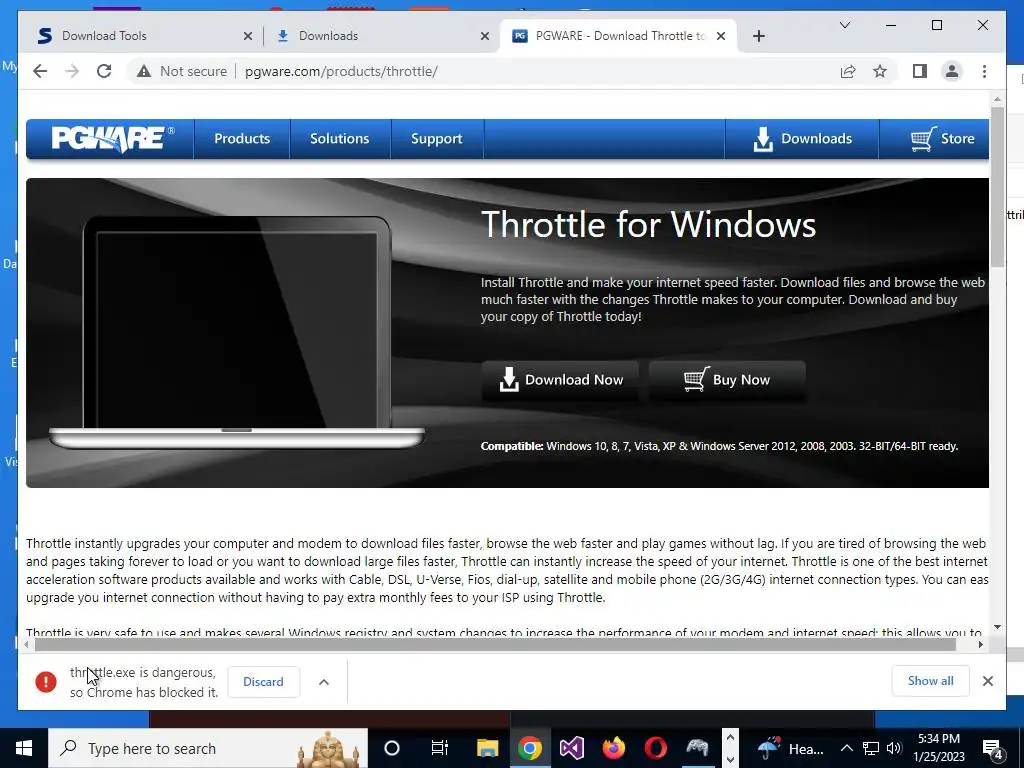Image resolution: width=1024 pixels, height=768 pixels.
Task: Click the PGWARE logo
Action: click(112, 138)
